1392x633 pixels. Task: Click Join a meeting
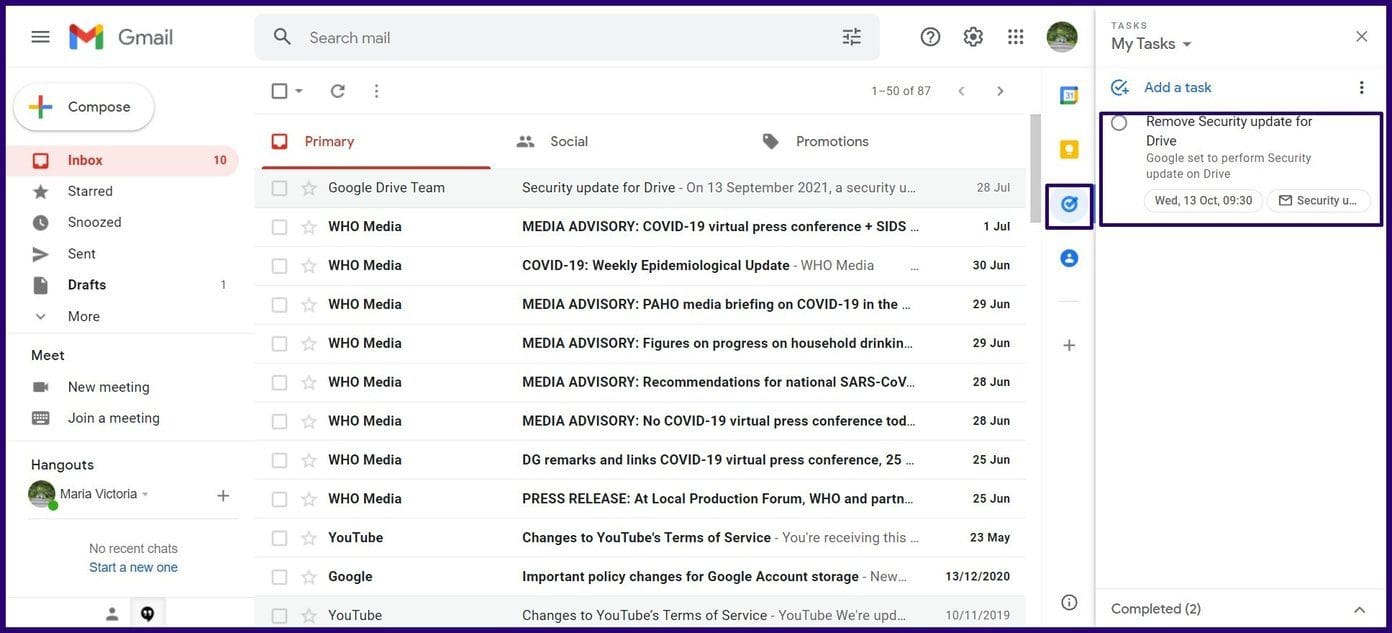pos(113,418)
